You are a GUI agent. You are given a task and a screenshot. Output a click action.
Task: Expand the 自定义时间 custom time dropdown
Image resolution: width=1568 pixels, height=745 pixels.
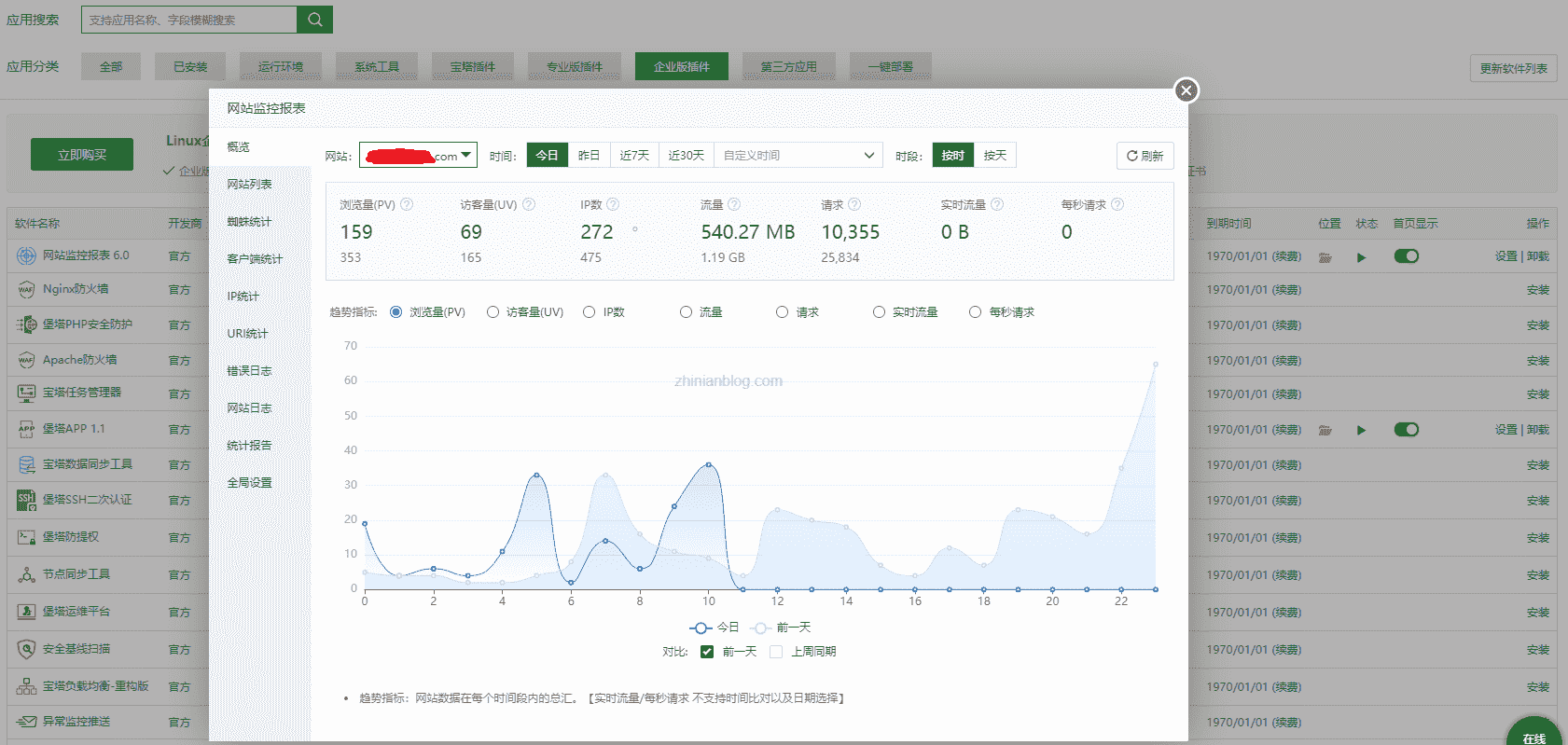798,156
